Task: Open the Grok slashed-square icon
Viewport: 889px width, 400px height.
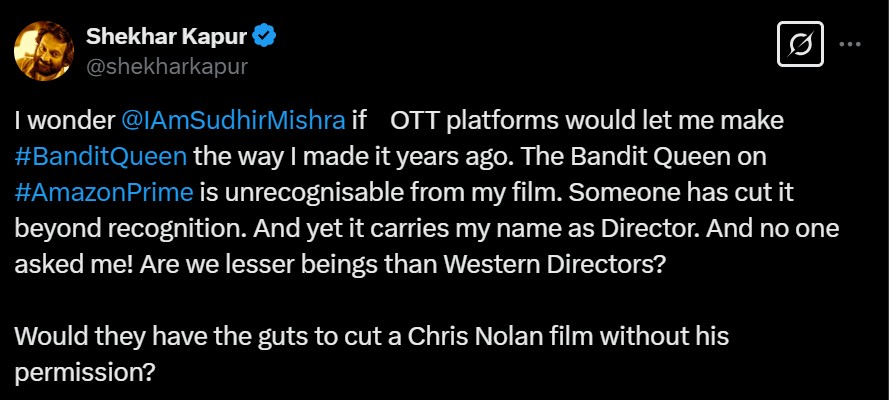Action: pyautogui.click(x=798, y=46)
